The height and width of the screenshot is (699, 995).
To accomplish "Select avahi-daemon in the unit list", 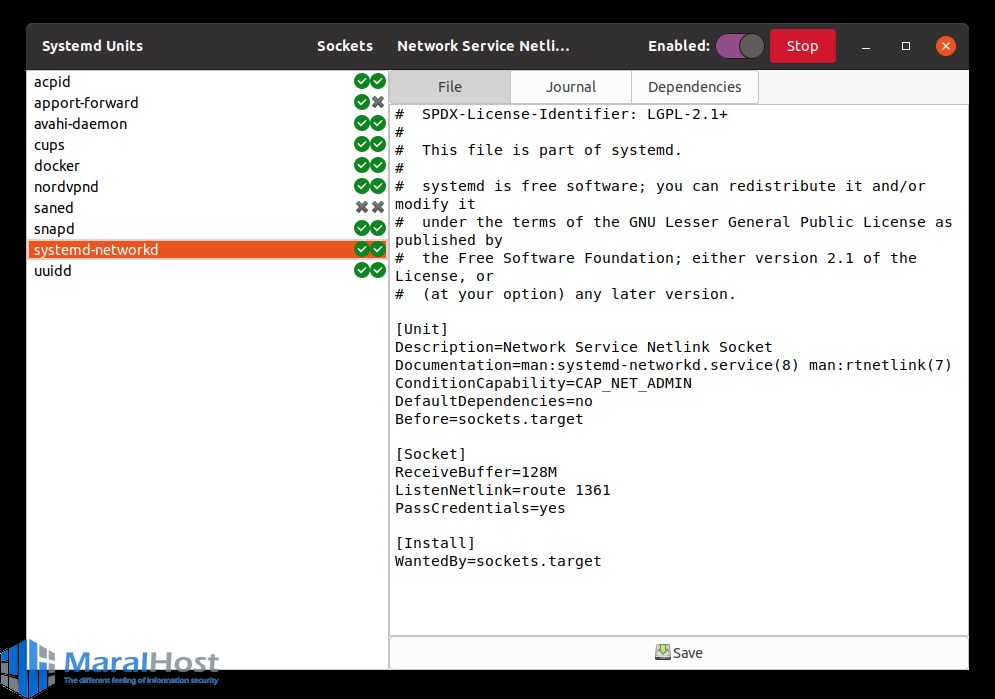I will click(x=80, y=123).
